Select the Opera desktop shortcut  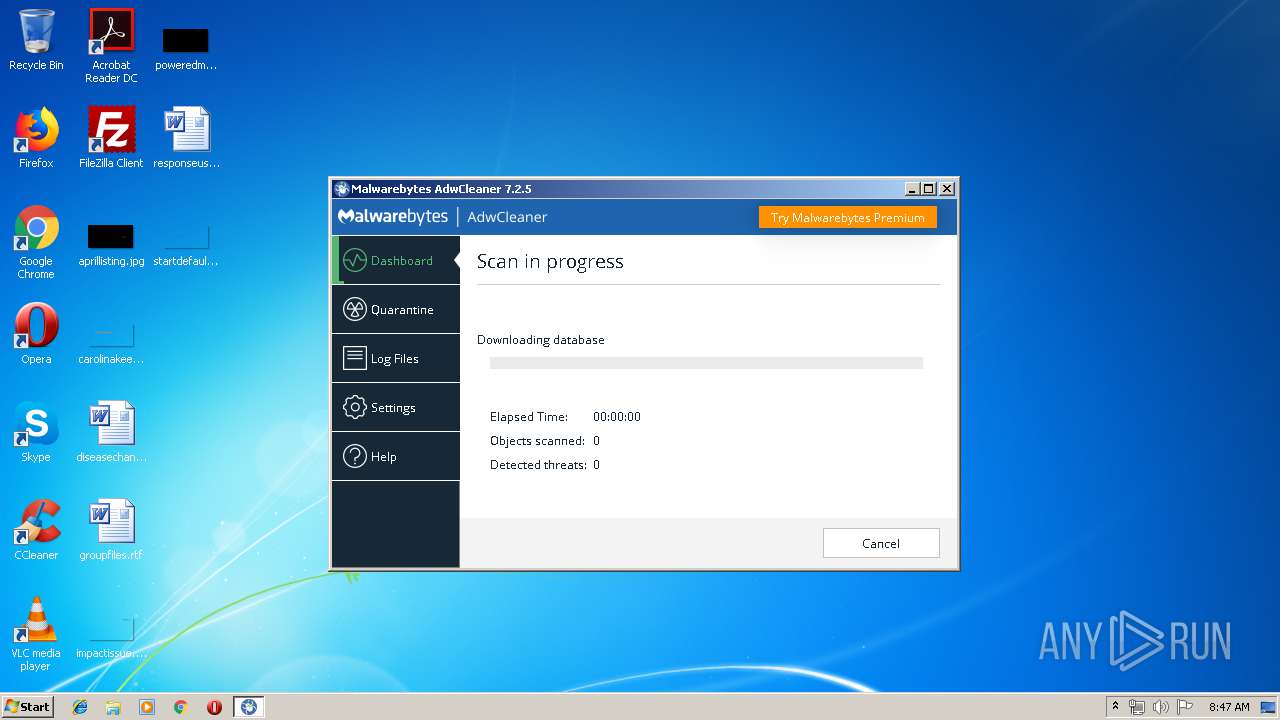click(36, 334)
